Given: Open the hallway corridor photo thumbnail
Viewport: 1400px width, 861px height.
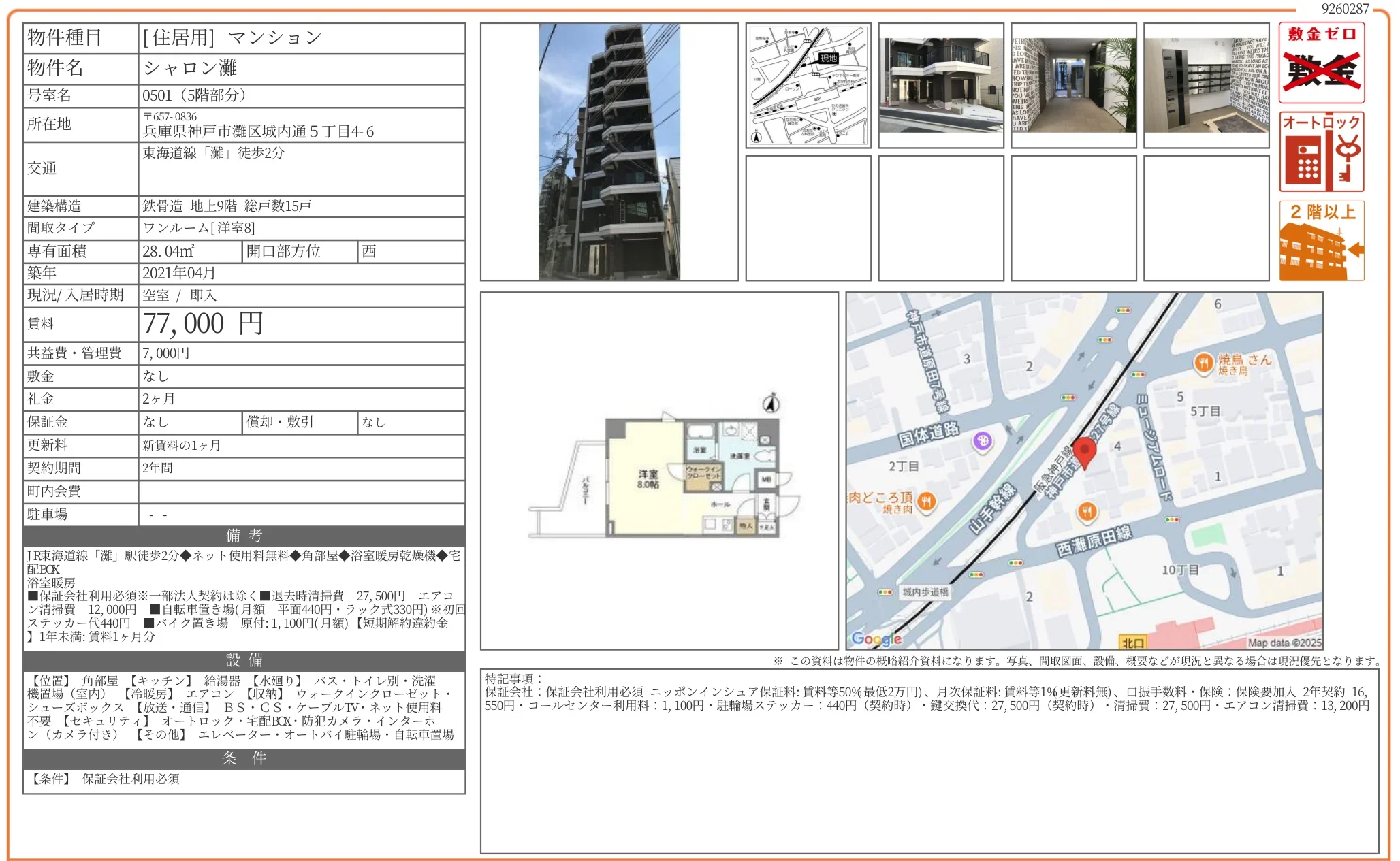Looking at the screenshot, I should [x=1073, y=85].
